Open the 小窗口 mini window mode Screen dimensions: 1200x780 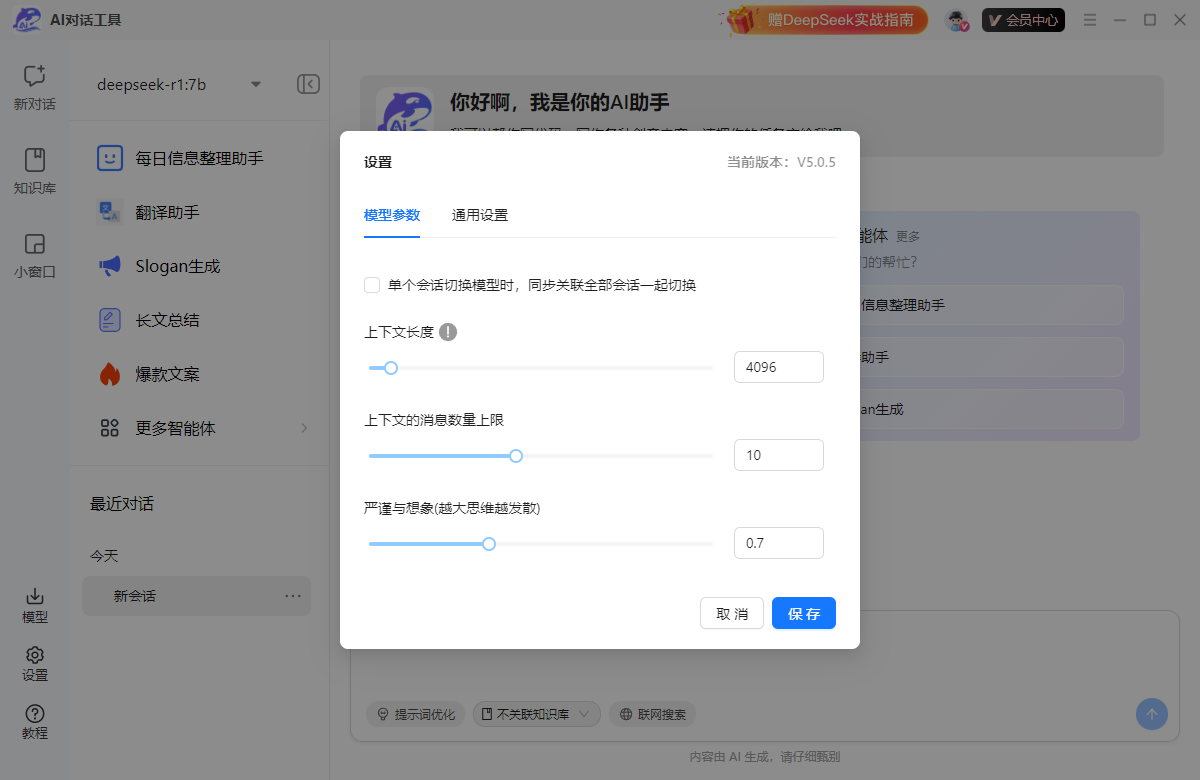click(x=35, y=255)
